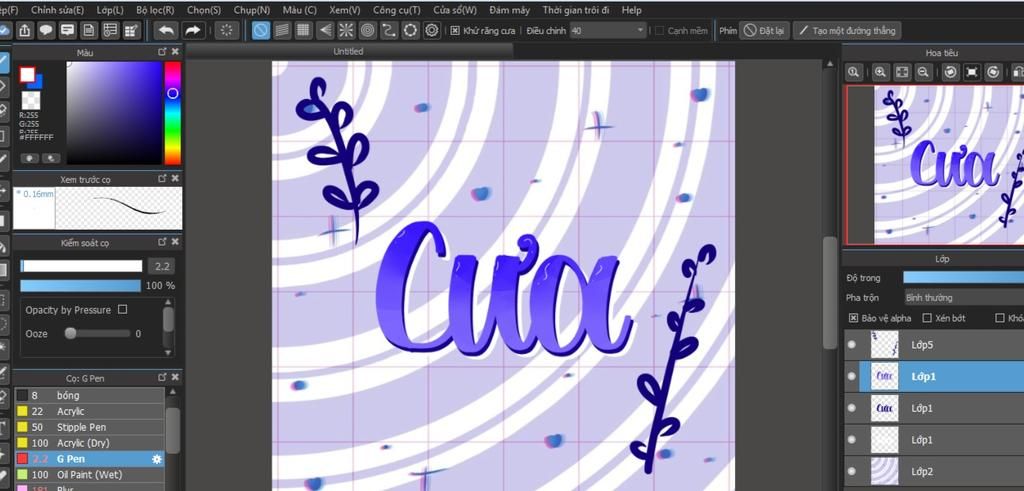The height and width of the screenshot is (491, 1024).
Task: Open the Bộ lọc(R) menu
Action: click(x=155, y=10)
